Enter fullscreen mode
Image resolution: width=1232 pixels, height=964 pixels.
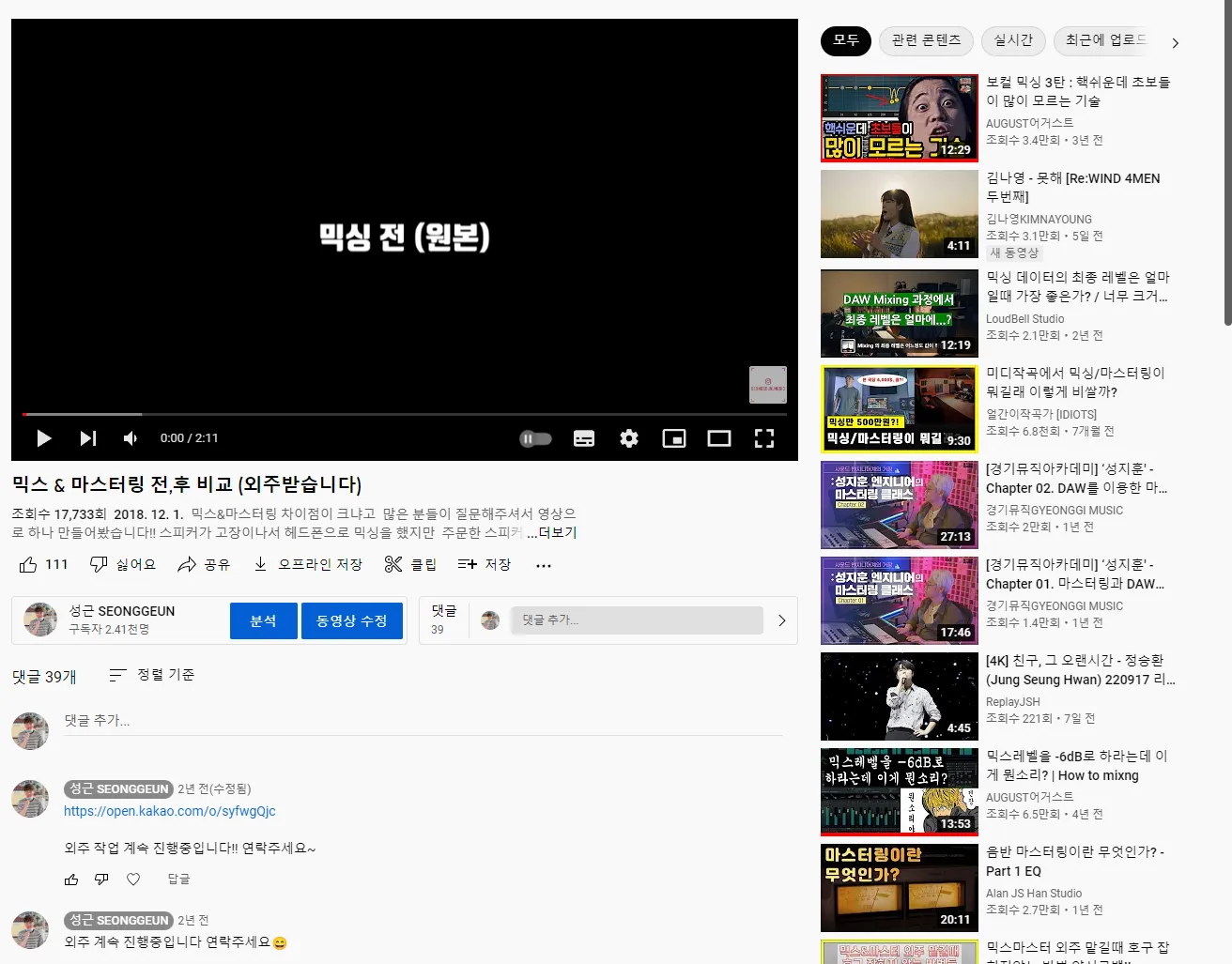coord(763,437)
